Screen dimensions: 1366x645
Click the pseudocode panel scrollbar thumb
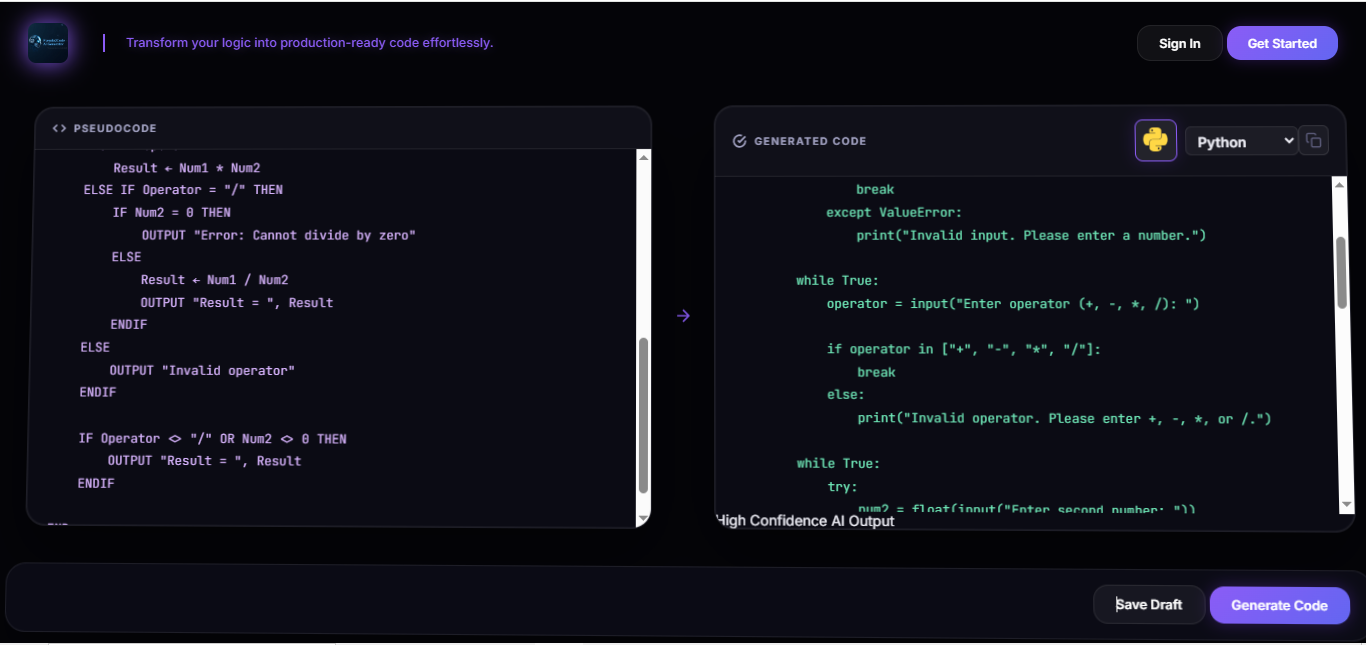(643, 415)
